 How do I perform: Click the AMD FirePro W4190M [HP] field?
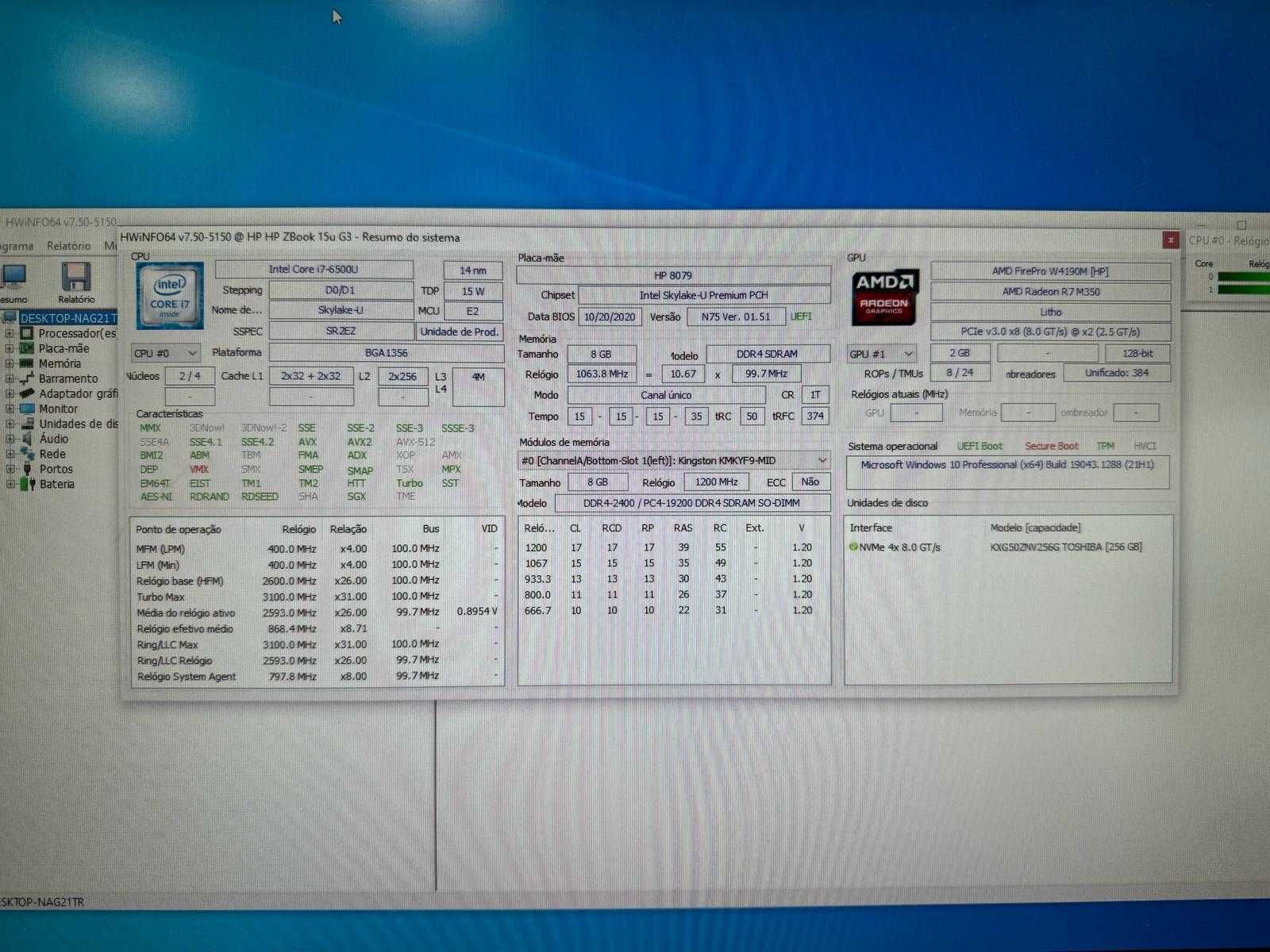(1050, 271)
